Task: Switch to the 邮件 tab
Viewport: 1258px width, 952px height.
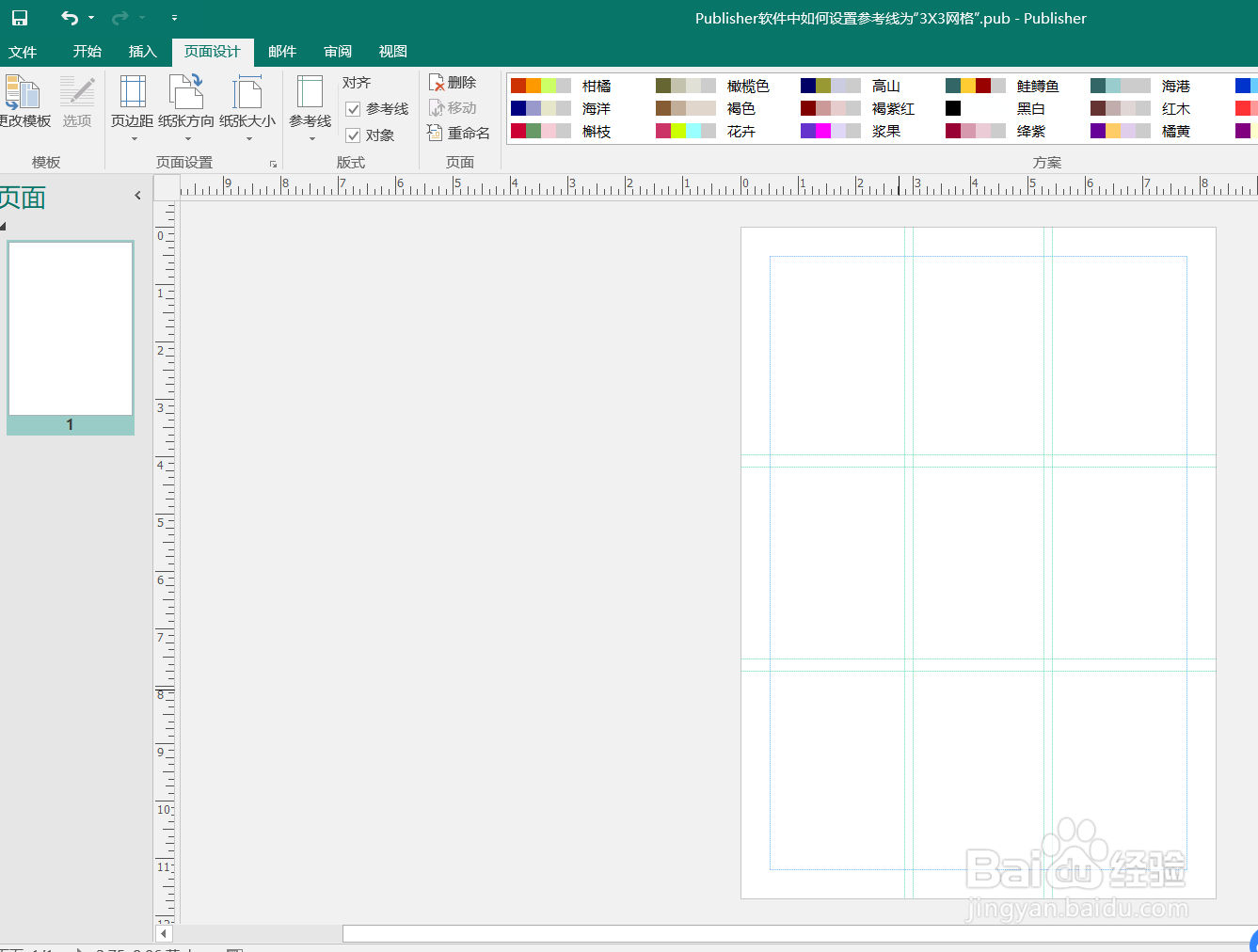Action: click(282, 52)
